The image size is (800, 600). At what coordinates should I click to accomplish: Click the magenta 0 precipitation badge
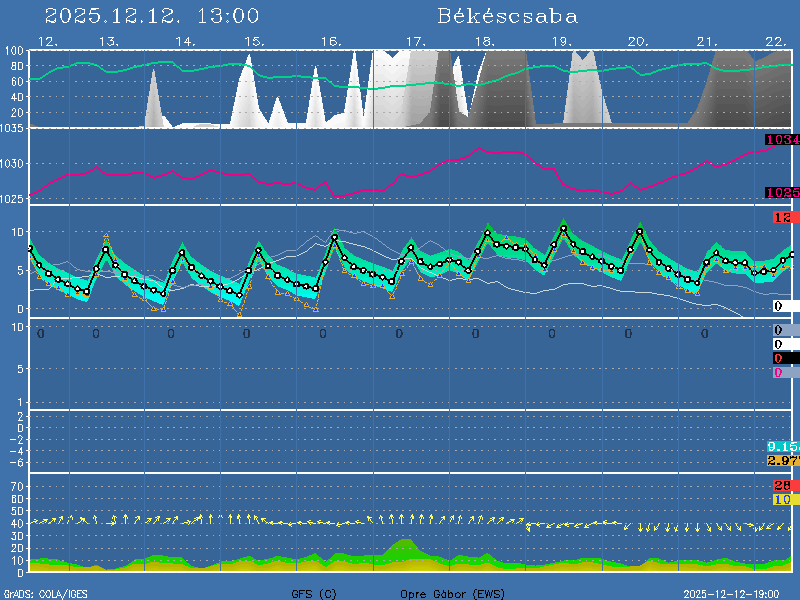point(778,372)
